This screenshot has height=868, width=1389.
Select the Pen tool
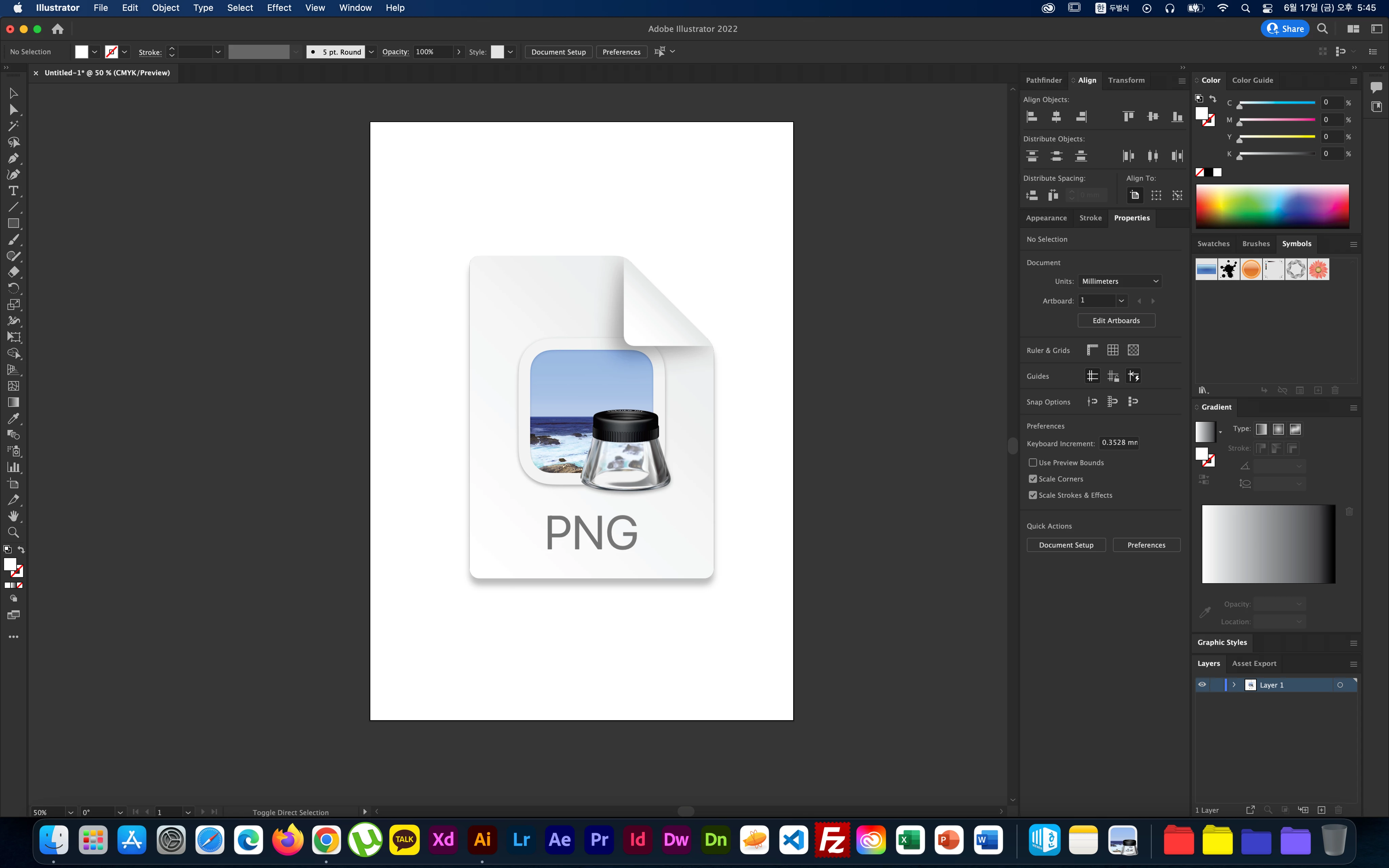click(x=13, y=158)
